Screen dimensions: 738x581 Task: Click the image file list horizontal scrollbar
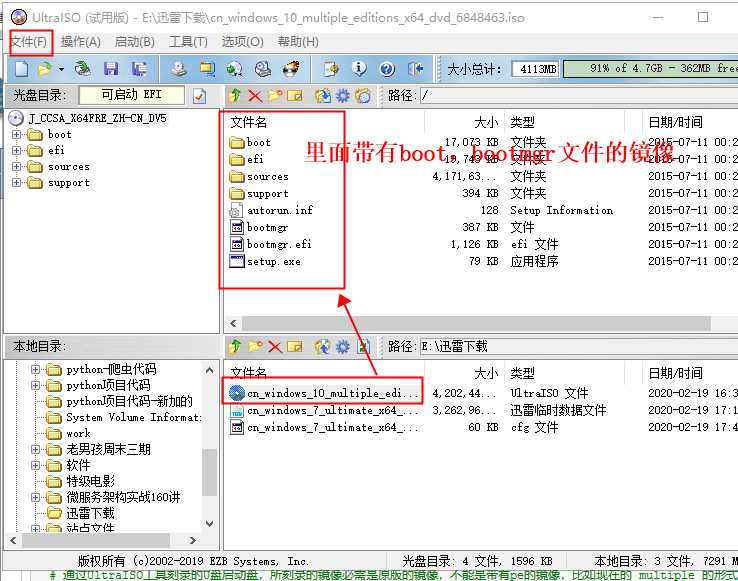475,323
